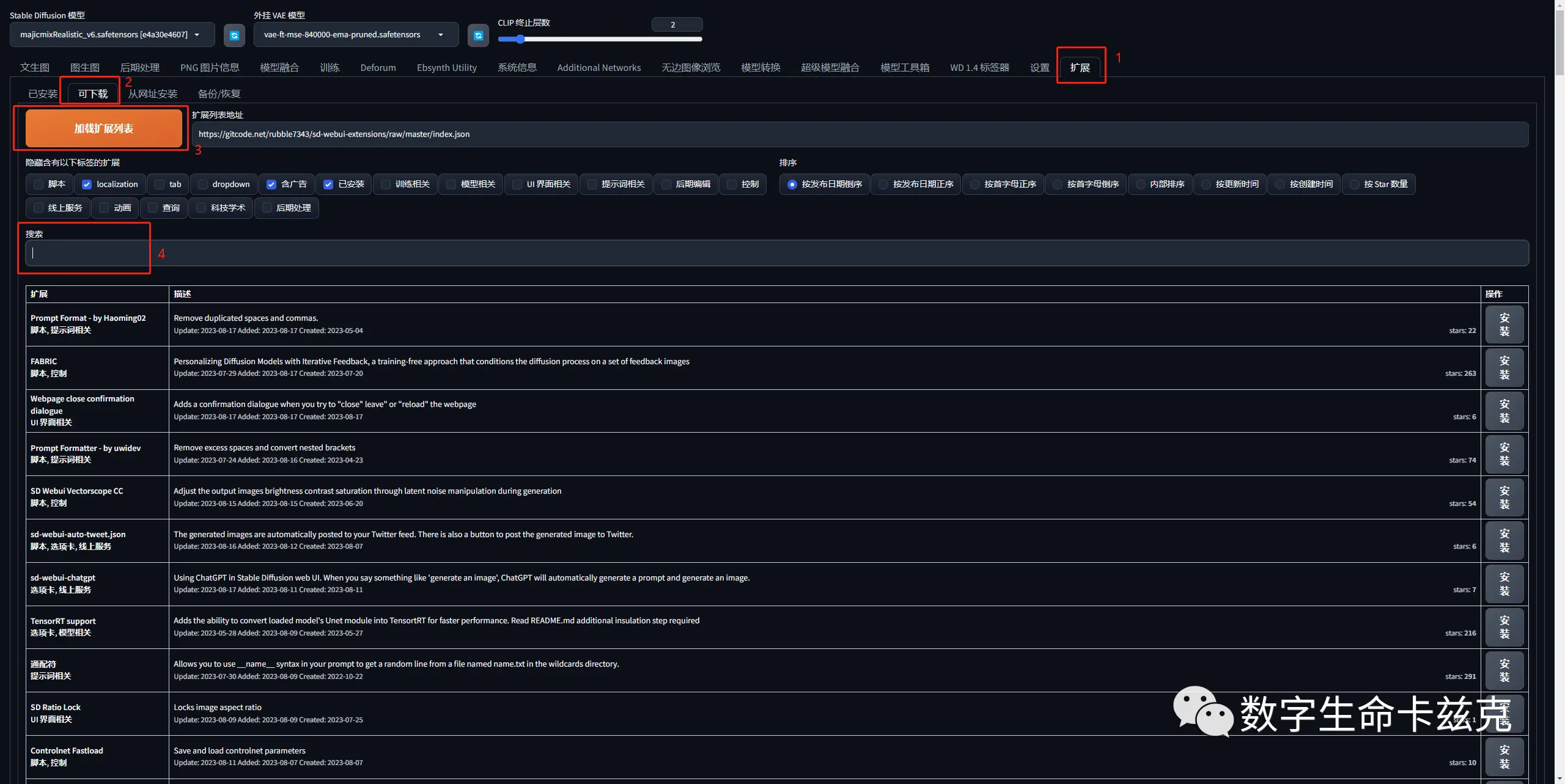Install the Prompt Format by Haoming02 extension
The height and width of the screenshot is (784, 1565).
pos(1504,324)
